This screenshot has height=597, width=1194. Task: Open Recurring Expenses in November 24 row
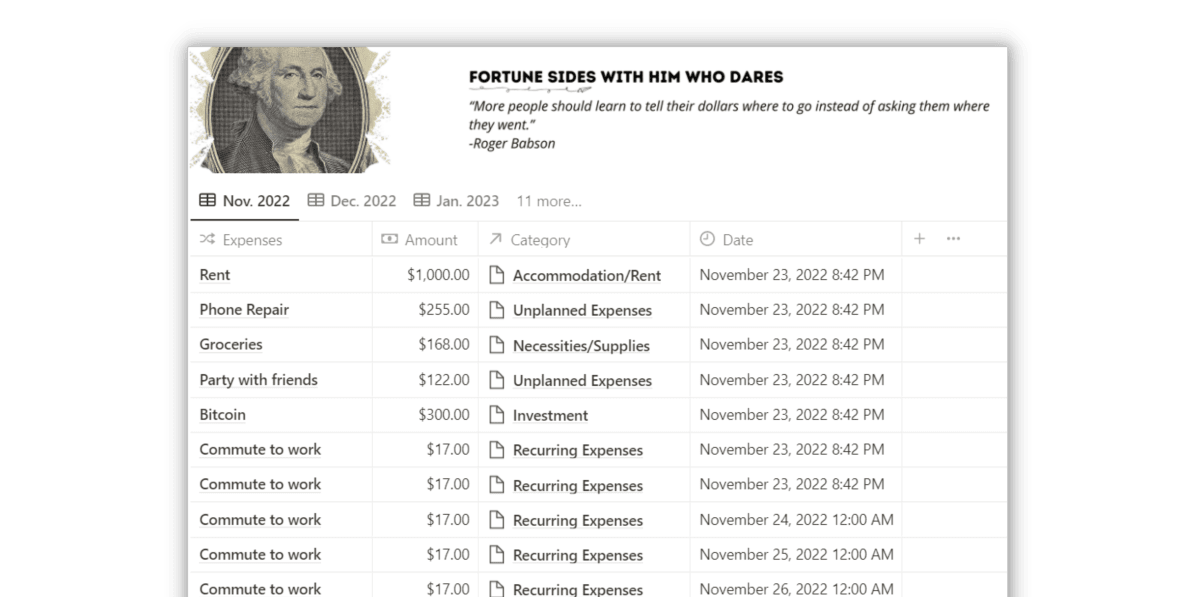pyautogui.click(x=578, y=521)
